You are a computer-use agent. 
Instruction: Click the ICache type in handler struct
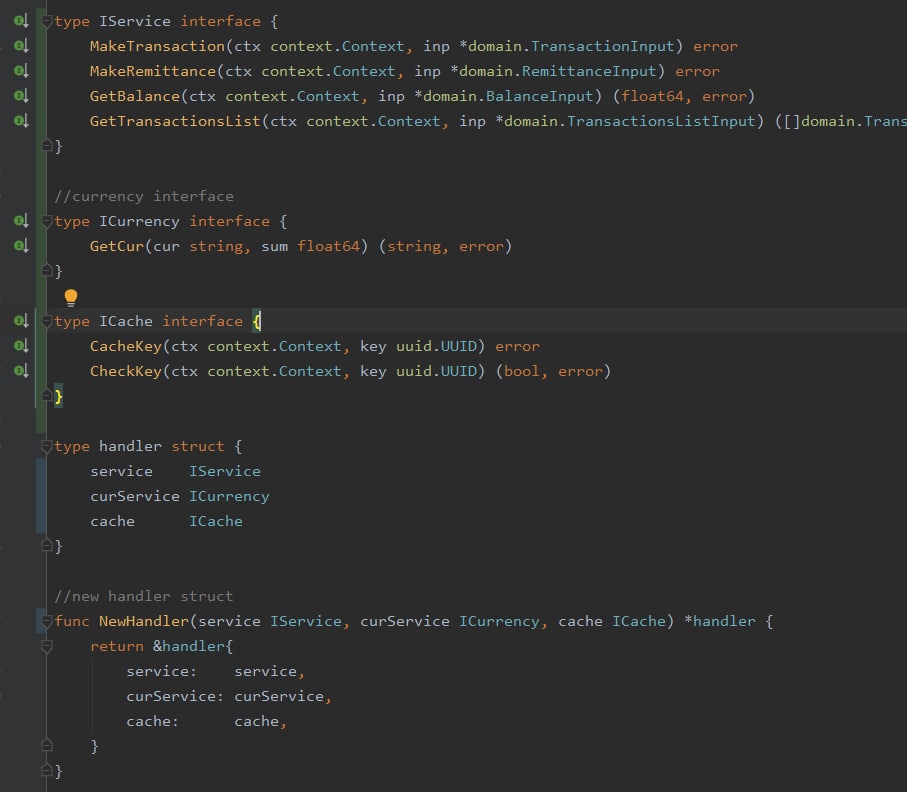click(x=216, y=521)
